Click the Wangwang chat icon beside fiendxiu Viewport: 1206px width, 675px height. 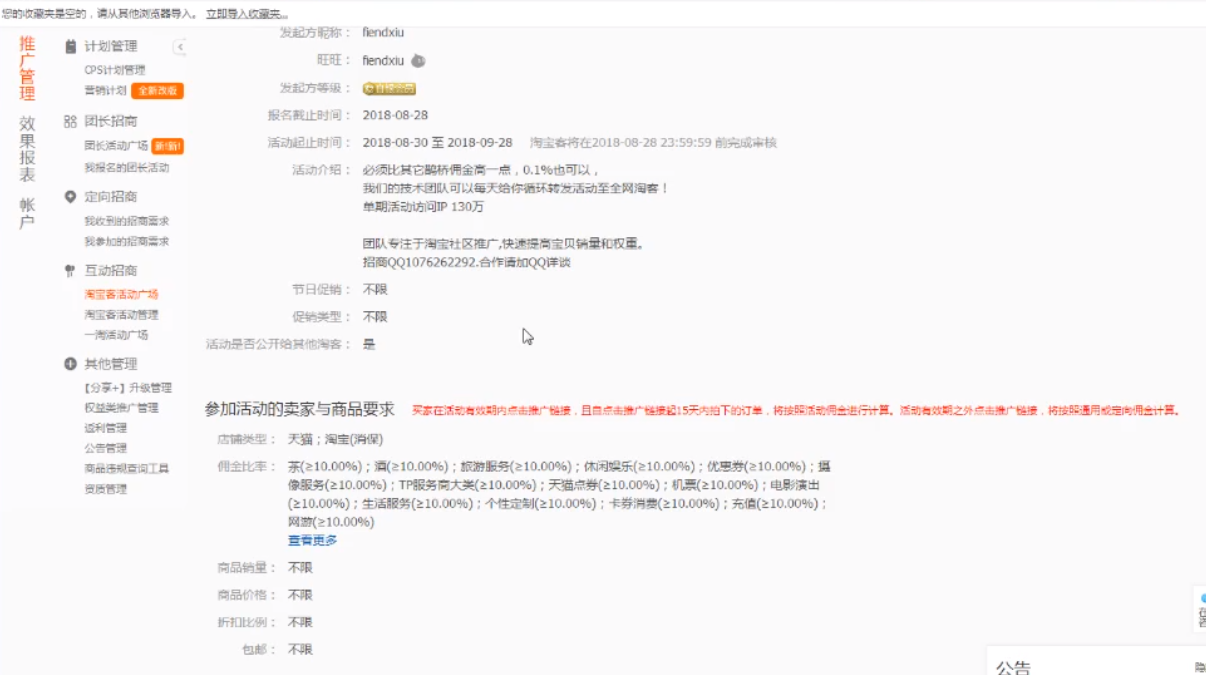[418, 61]
